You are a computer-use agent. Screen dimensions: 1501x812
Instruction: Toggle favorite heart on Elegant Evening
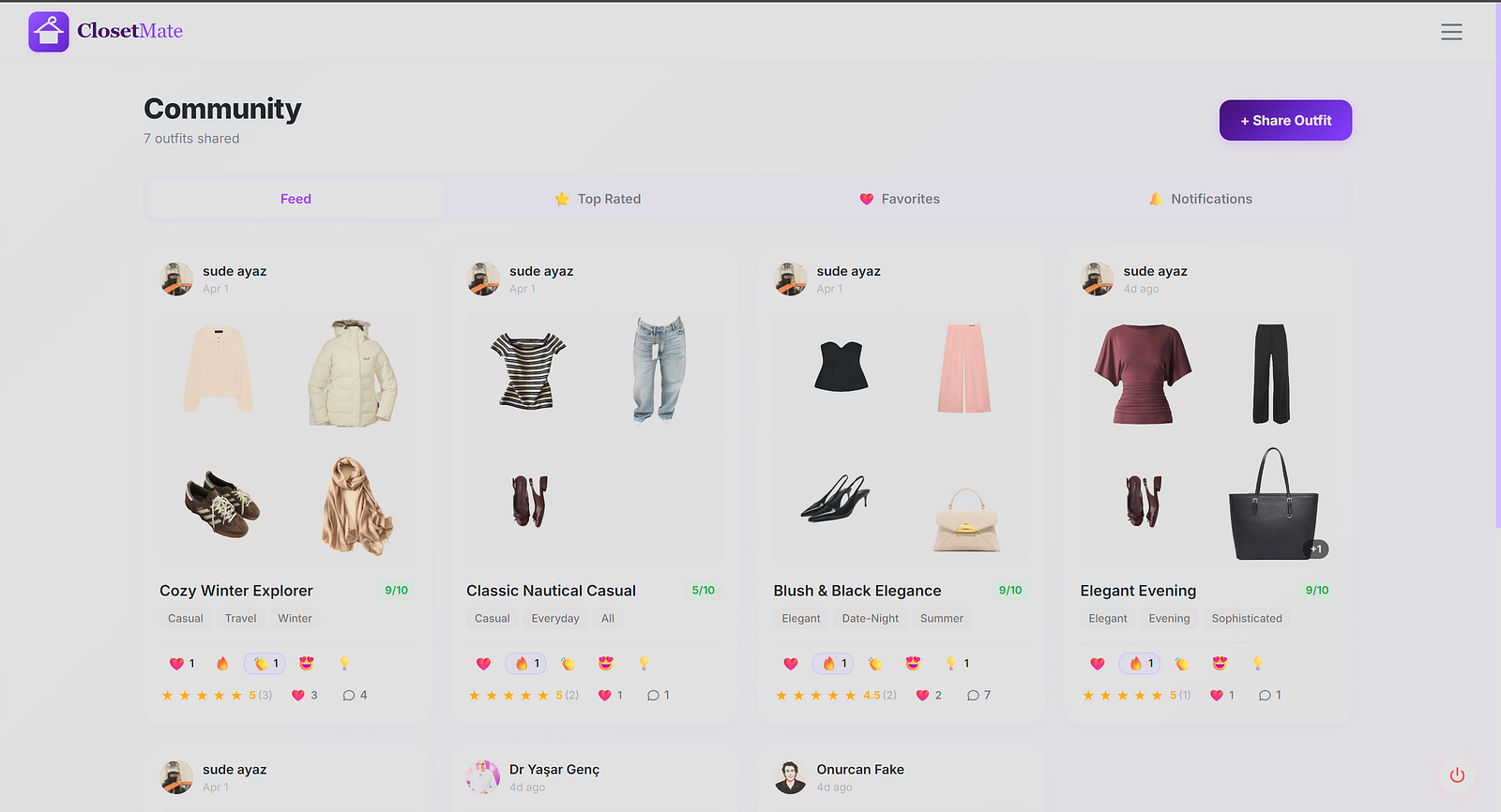click(x=1221, y=695)
